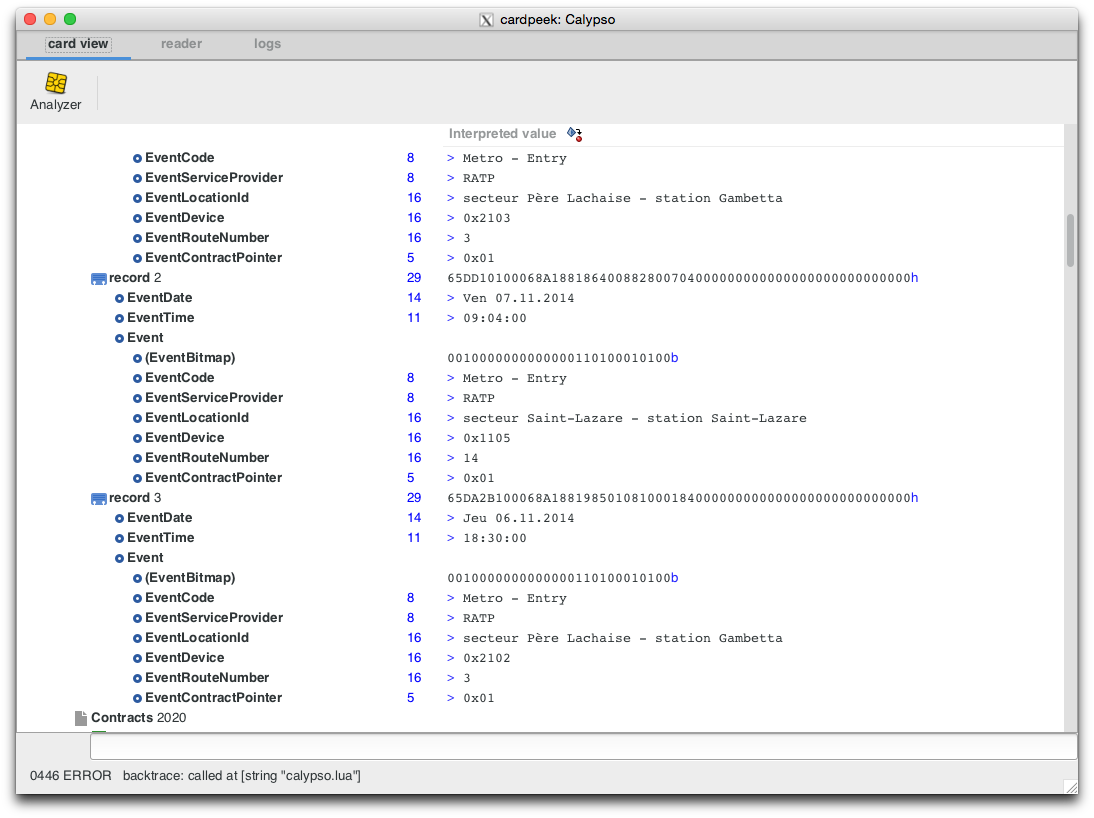Select the time value 09:04:00

tap(495, 318)
